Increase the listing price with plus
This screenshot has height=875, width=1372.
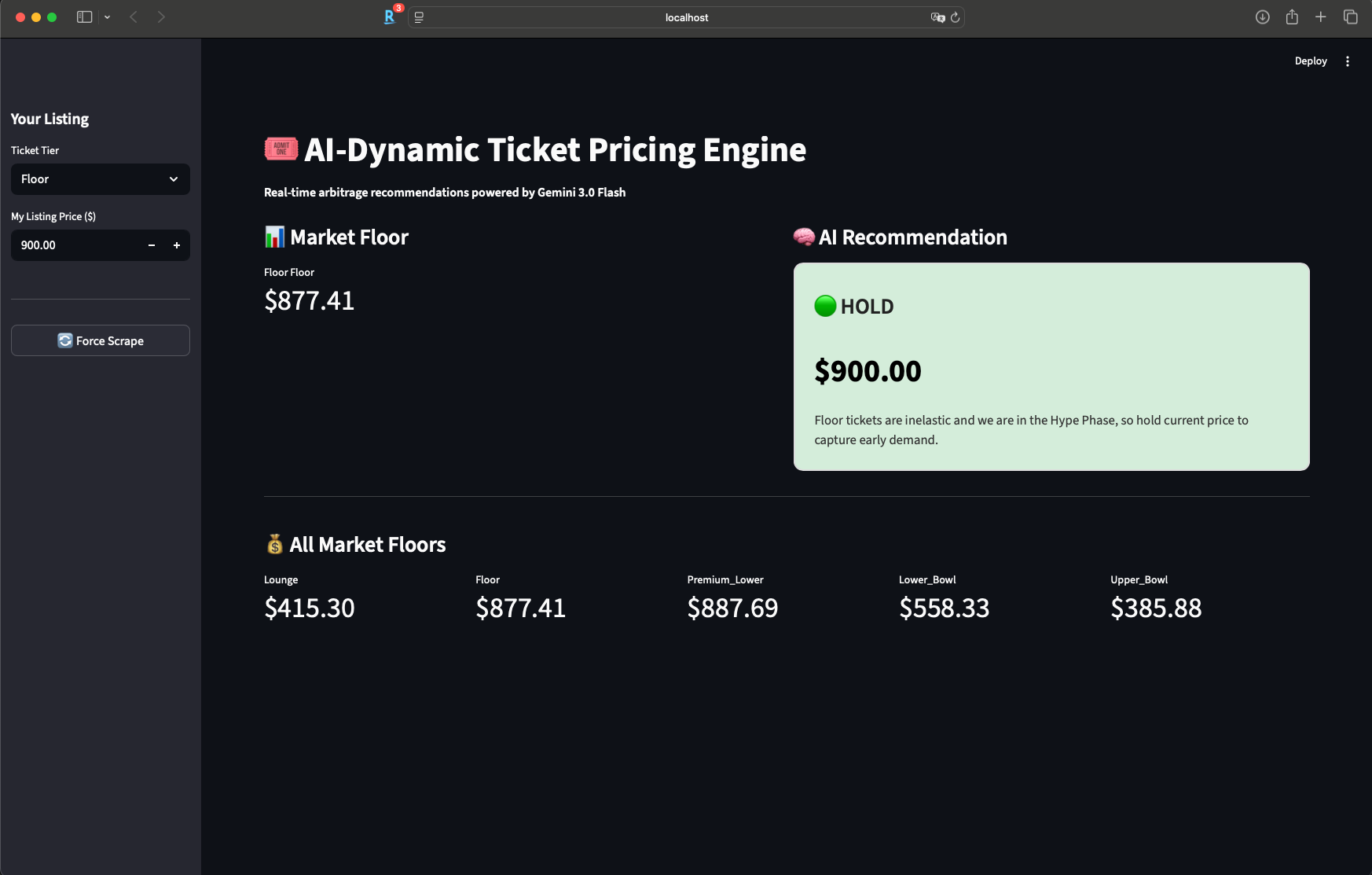click(177, 245)
